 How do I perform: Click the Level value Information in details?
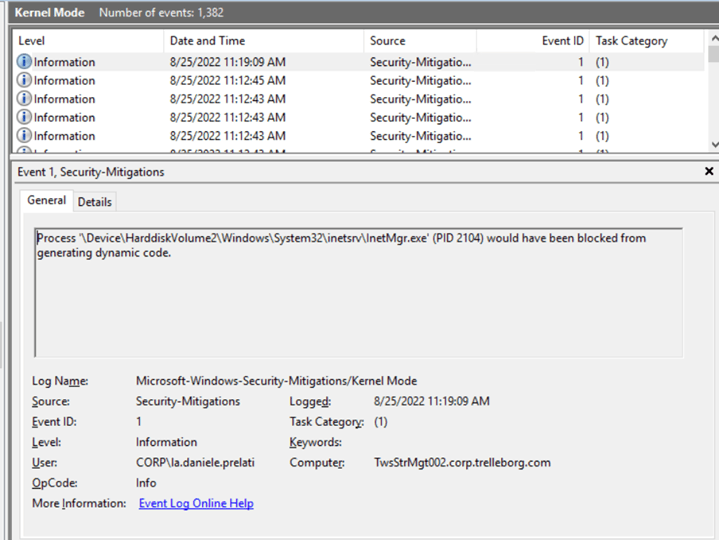click(166, 442)
